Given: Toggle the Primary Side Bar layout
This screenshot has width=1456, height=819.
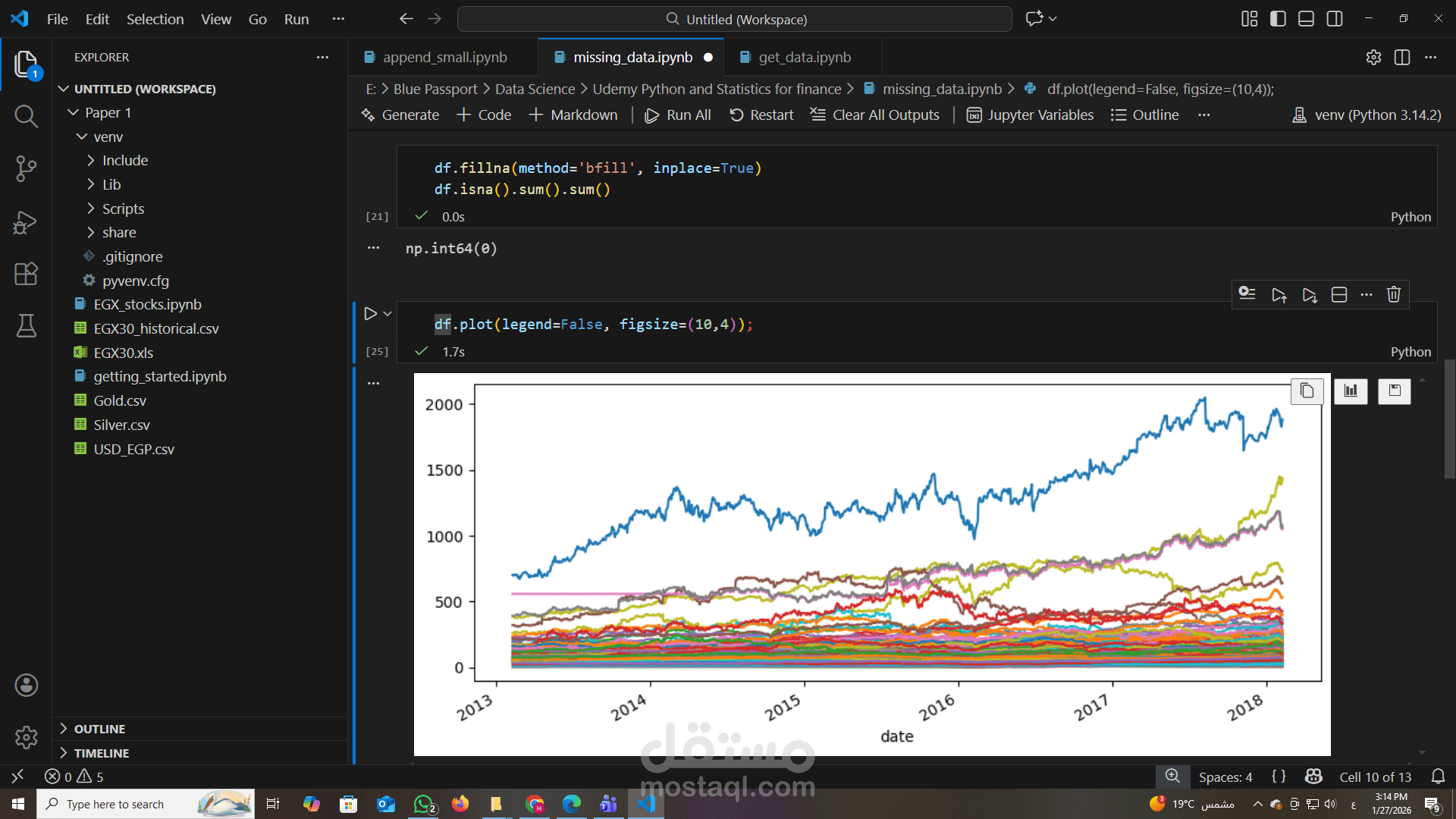Looking at the screenshot, I should [x=1278, y=19].
